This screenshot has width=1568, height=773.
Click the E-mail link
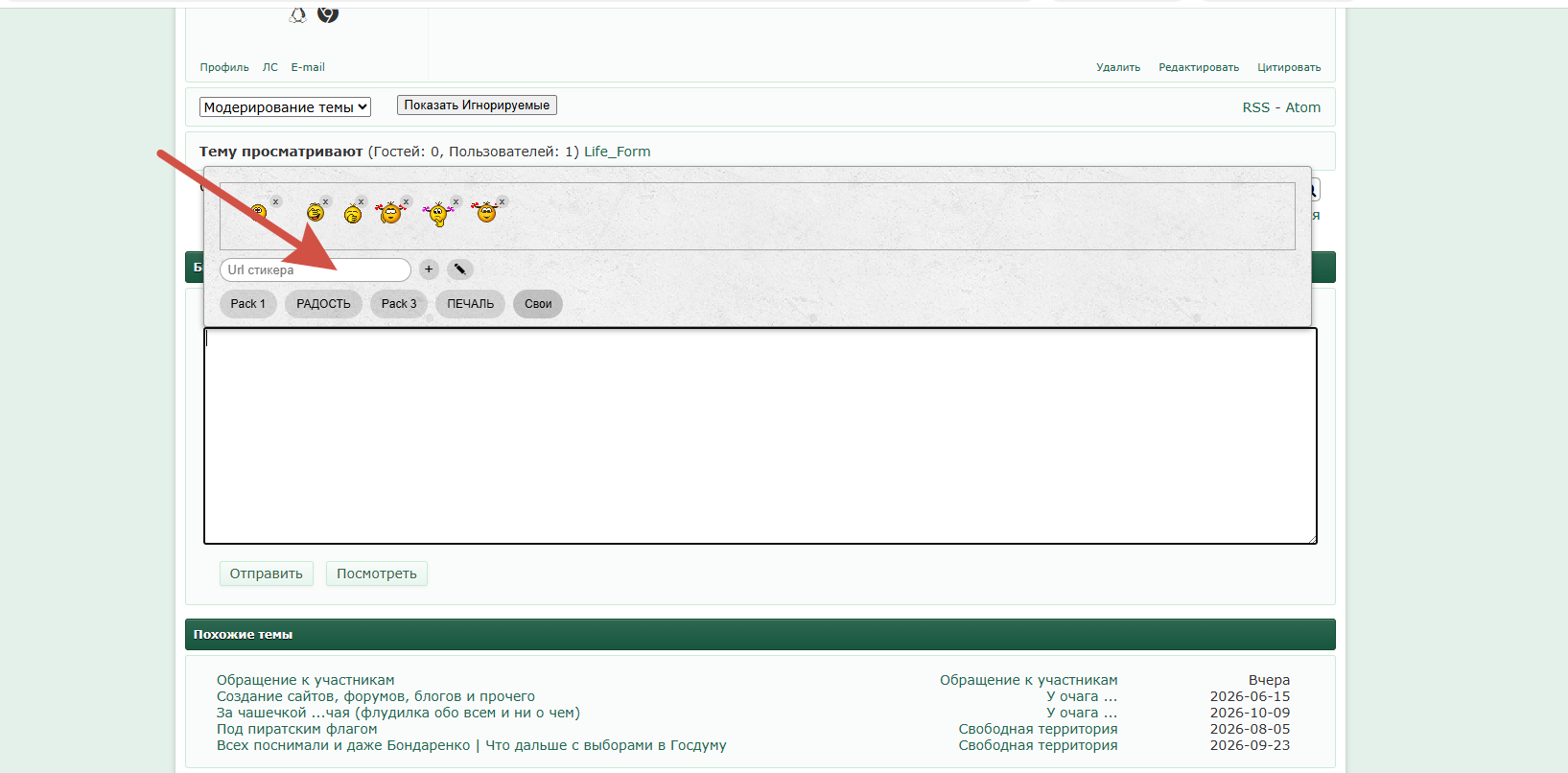pyautogui.click(x=308, y=67)
